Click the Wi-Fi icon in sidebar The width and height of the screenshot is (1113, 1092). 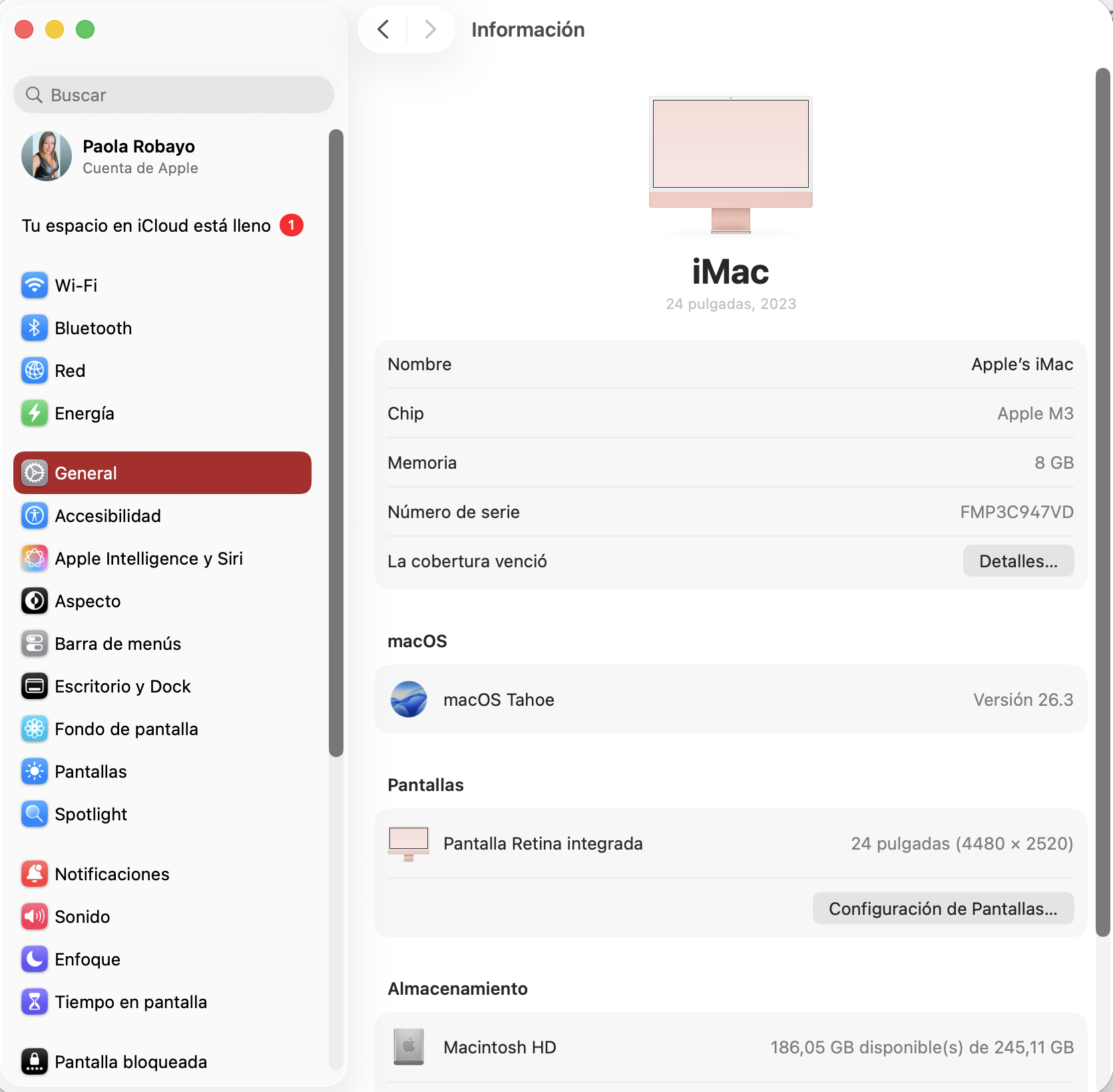pyautogui.click(x=34, y=286)
